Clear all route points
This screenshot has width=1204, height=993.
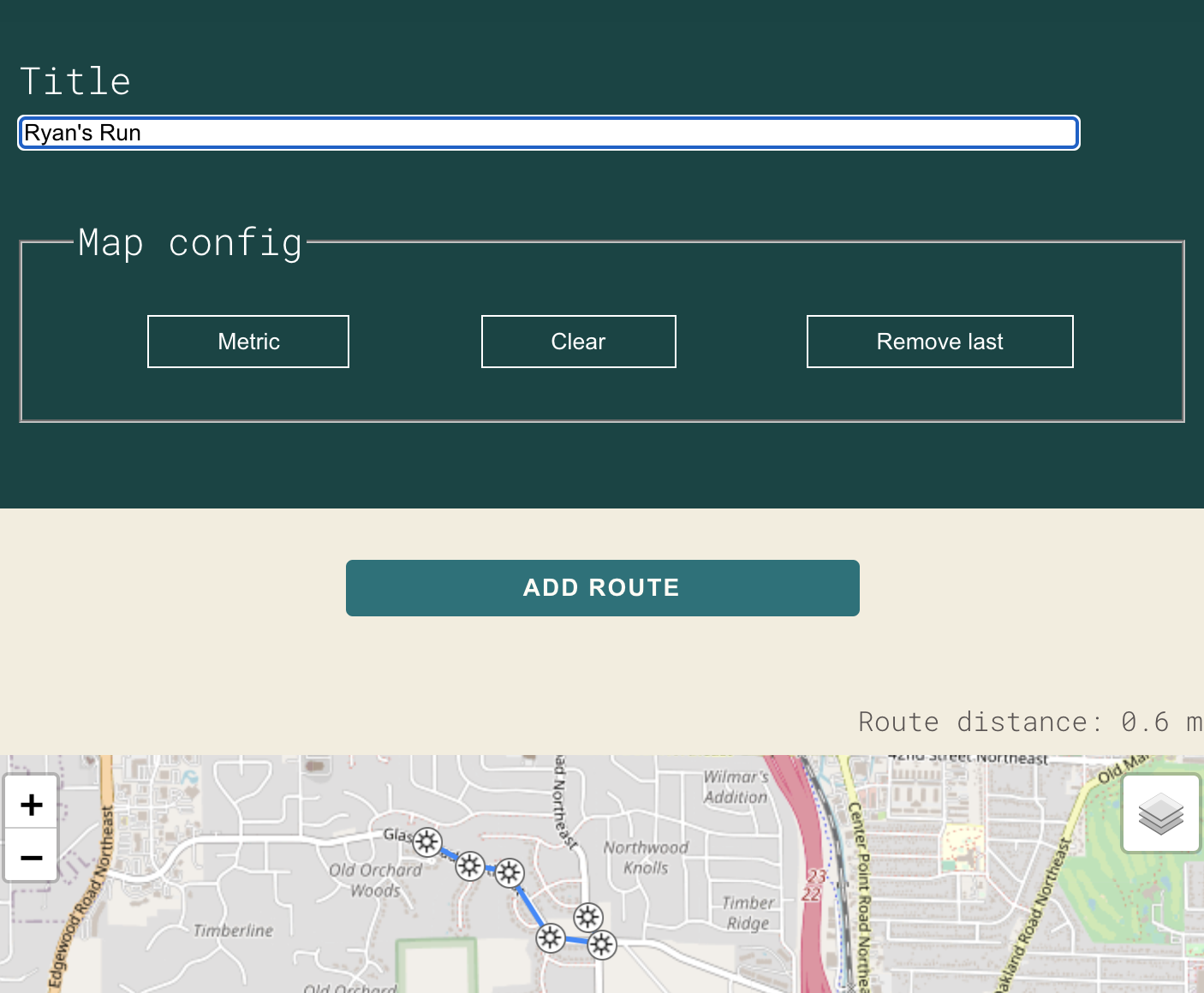[578, 342]
